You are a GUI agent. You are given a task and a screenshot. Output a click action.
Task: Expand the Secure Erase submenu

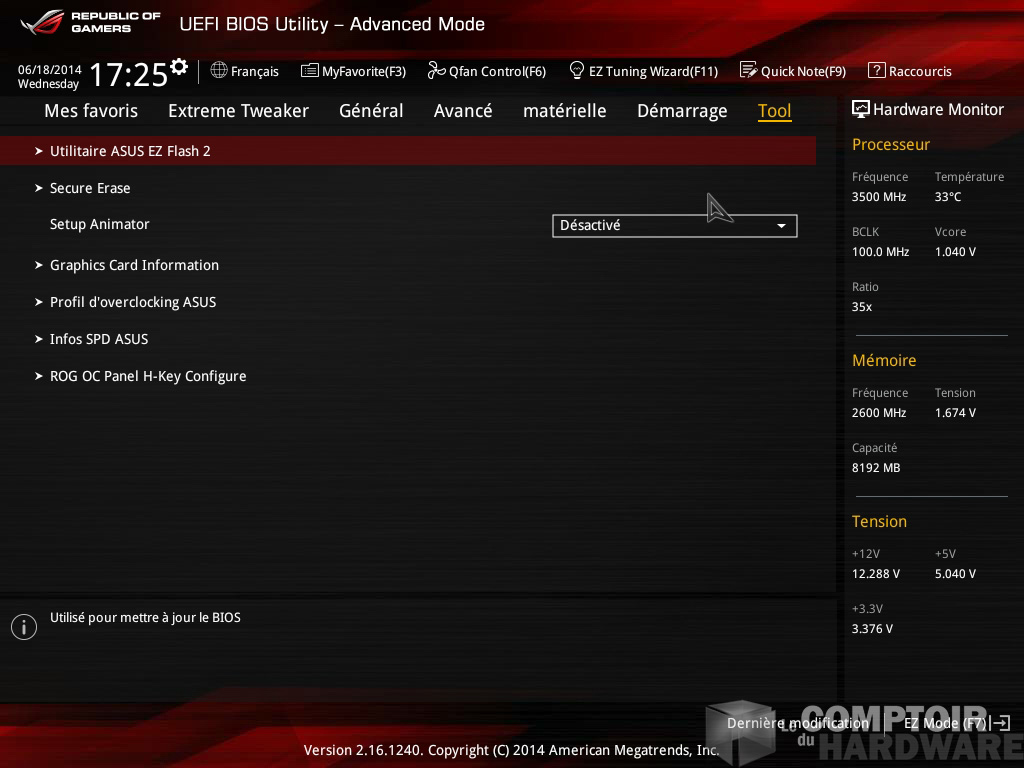90,188
